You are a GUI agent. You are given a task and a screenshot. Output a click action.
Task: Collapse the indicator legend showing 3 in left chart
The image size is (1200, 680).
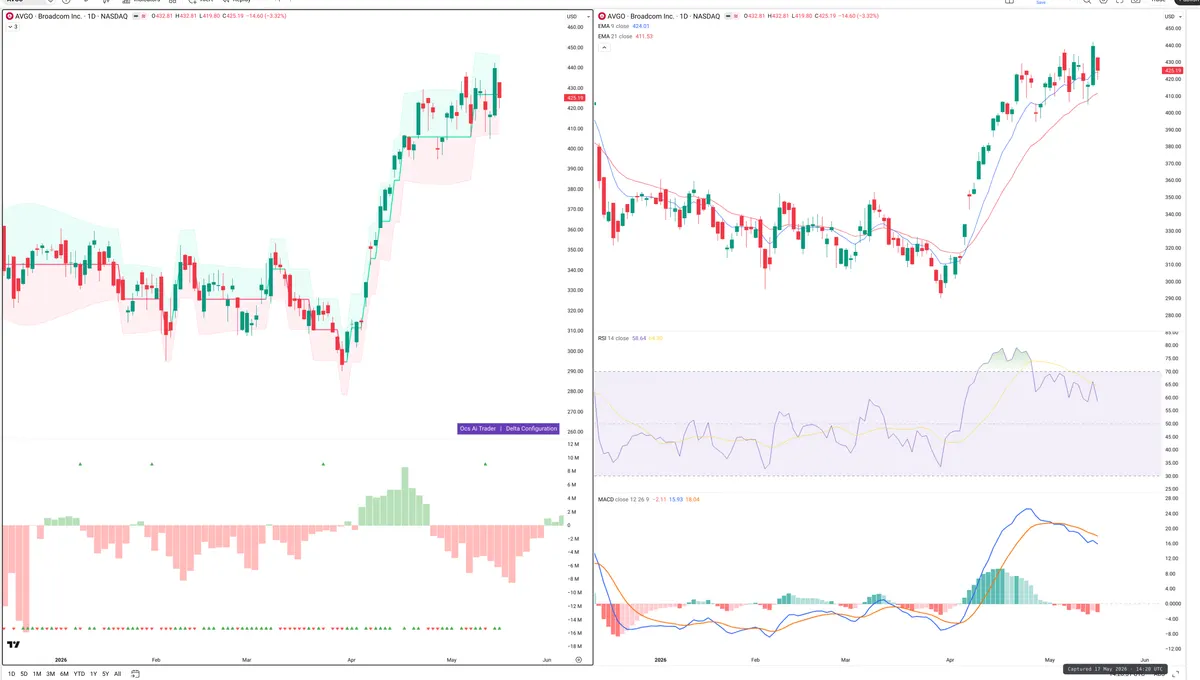pyautogui.click(x=12, y=27)
